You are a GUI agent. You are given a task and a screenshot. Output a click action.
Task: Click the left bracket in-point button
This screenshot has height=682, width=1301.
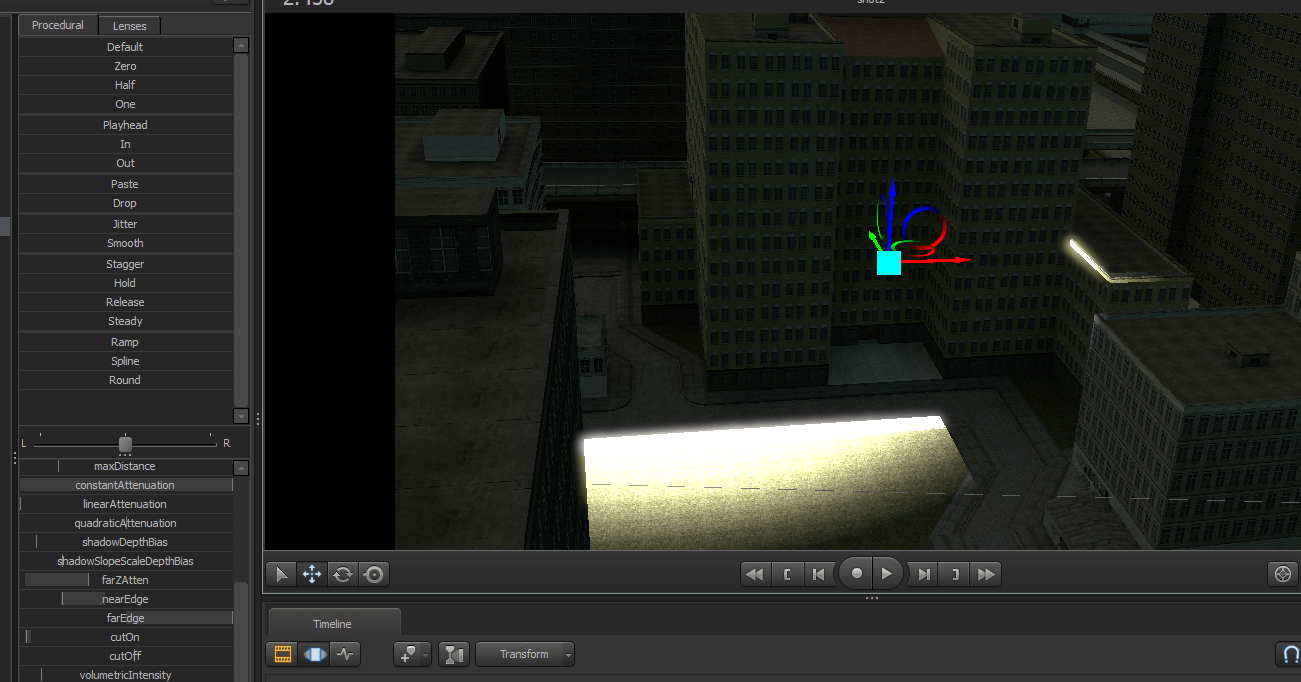(787, 574)
